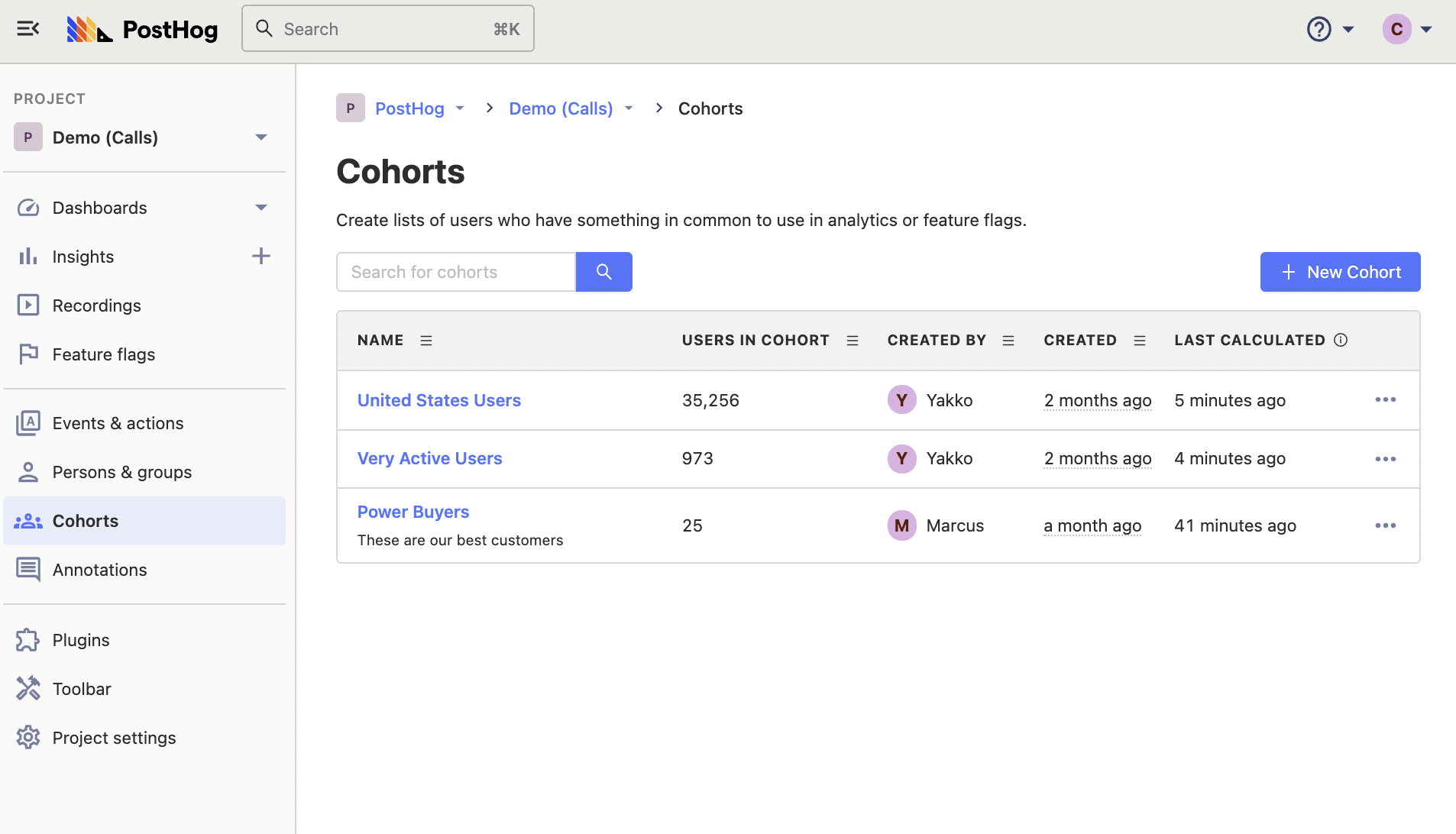
Task: Open the Very Active Users cohort
Action: [429, 458]
